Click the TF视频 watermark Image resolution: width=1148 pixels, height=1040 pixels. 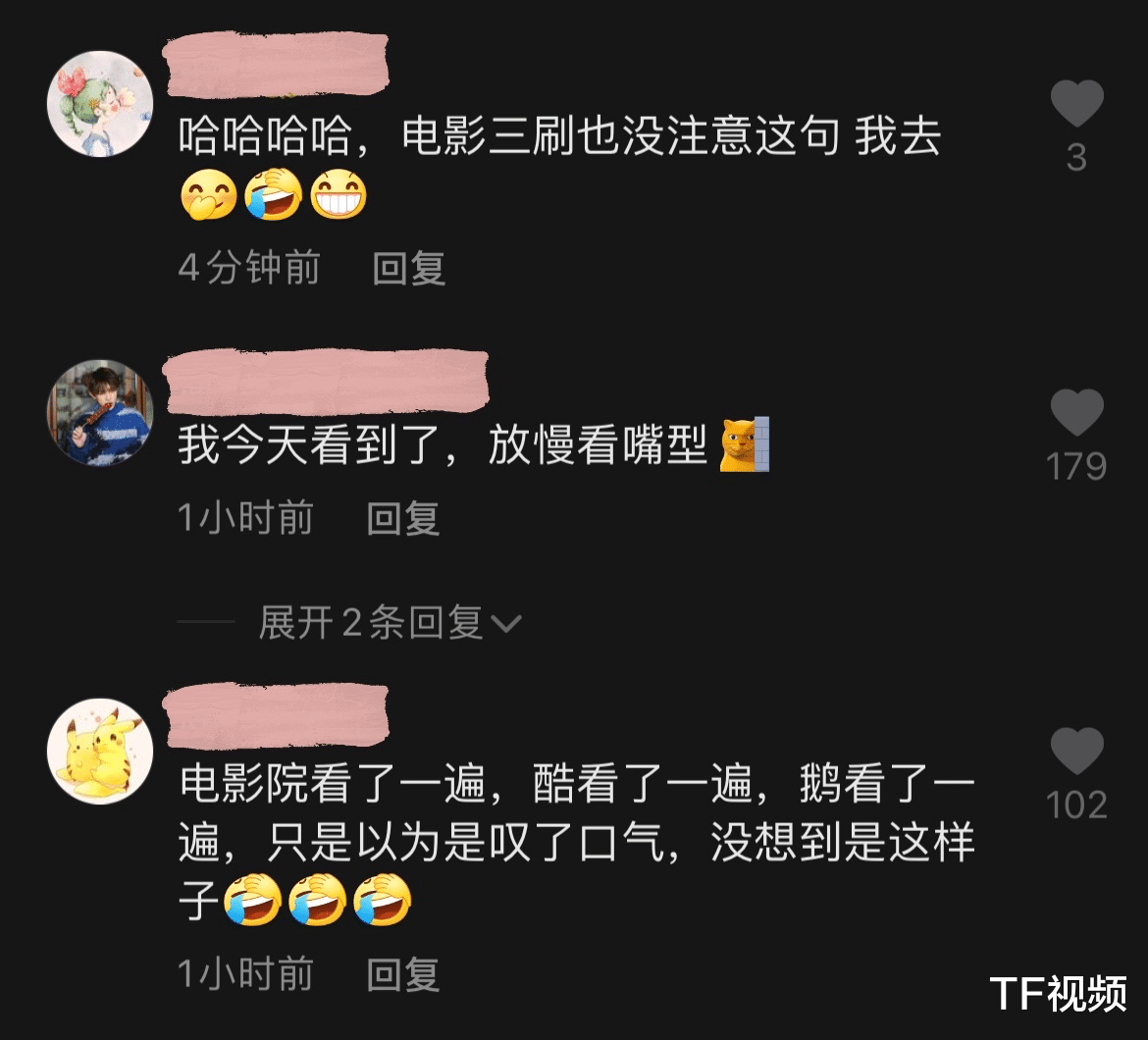point(1058,994)
